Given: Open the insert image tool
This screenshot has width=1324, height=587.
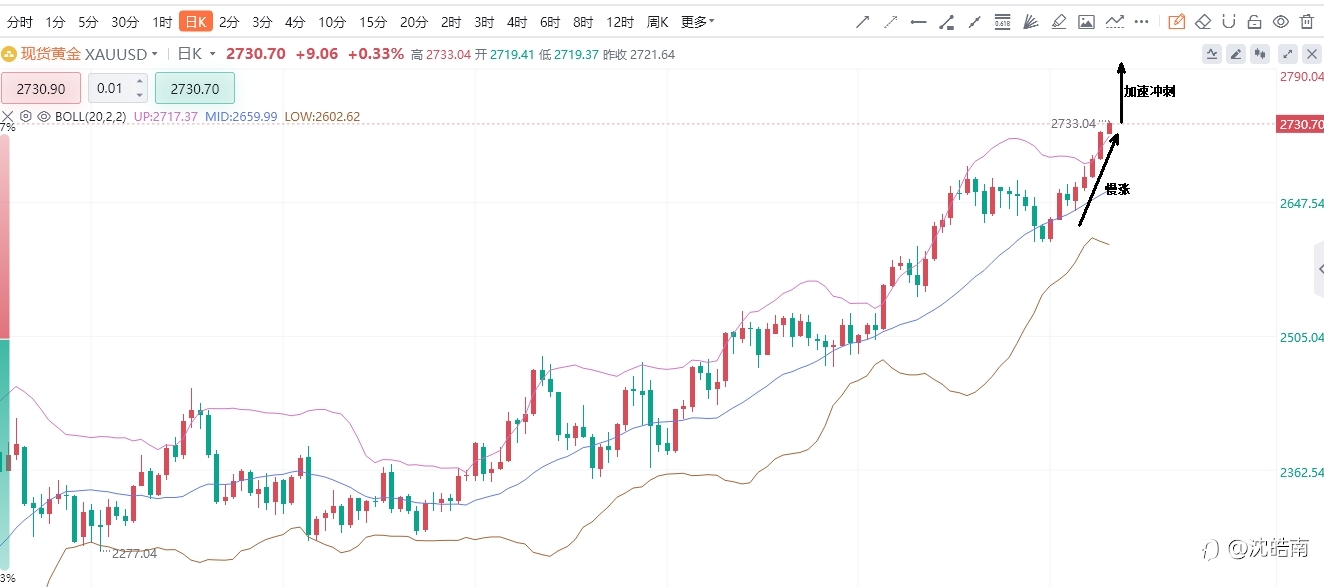Looking at the screenshot, I should (x=1086, y=21).
